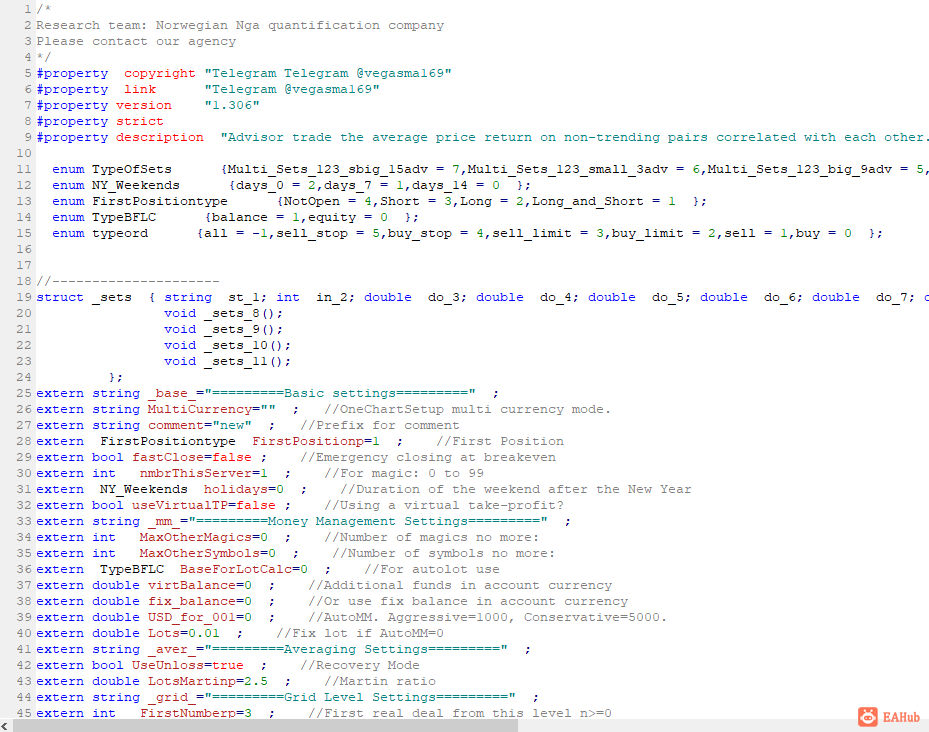Click FirstPositiontype enum name on line 13
This screenshot has height=732, width=929.
(x=159, y=201)
